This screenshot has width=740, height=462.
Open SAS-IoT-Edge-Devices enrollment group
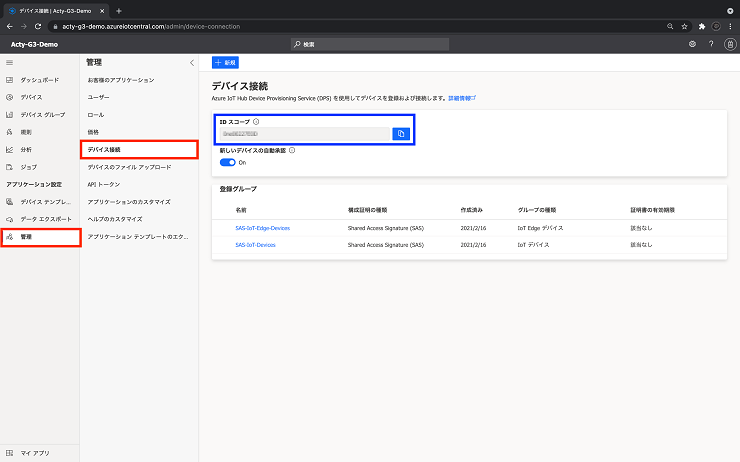tap(262, 228)
